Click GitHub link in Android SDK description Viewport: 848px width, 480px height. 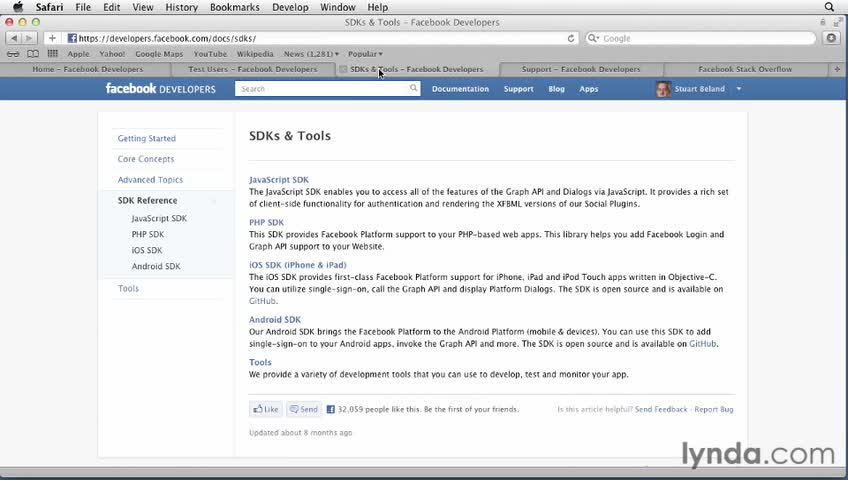703,344
